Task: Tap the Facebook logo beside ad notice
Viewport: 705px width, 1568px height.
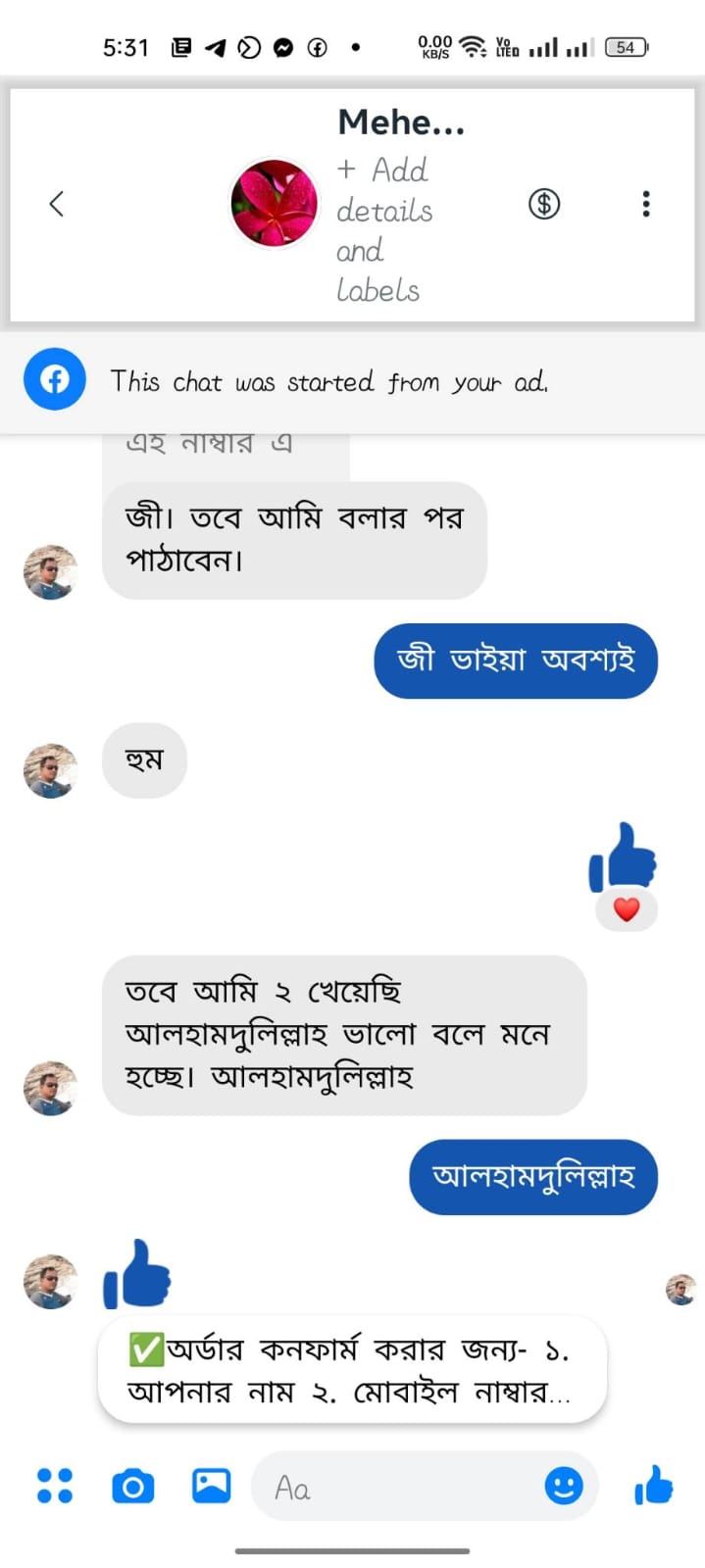Action: pos(54,379)
